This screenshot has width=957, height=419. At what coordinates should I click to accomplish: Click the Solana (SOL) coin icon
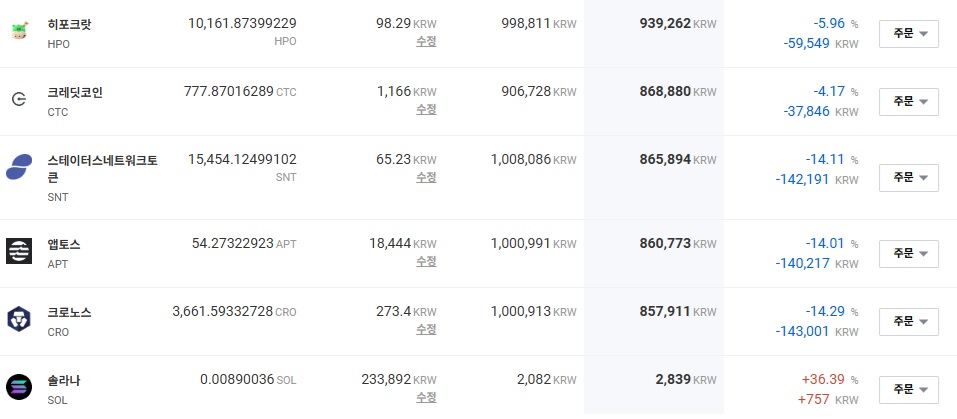(x=19, y=387)
